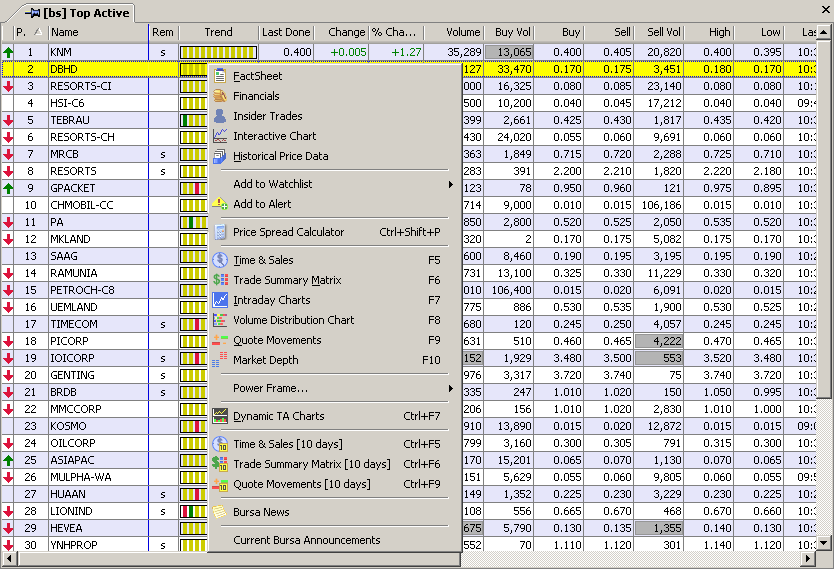Click sort arrow in P. column header
This screenshot has width=834, height=569.
point(38,32)
